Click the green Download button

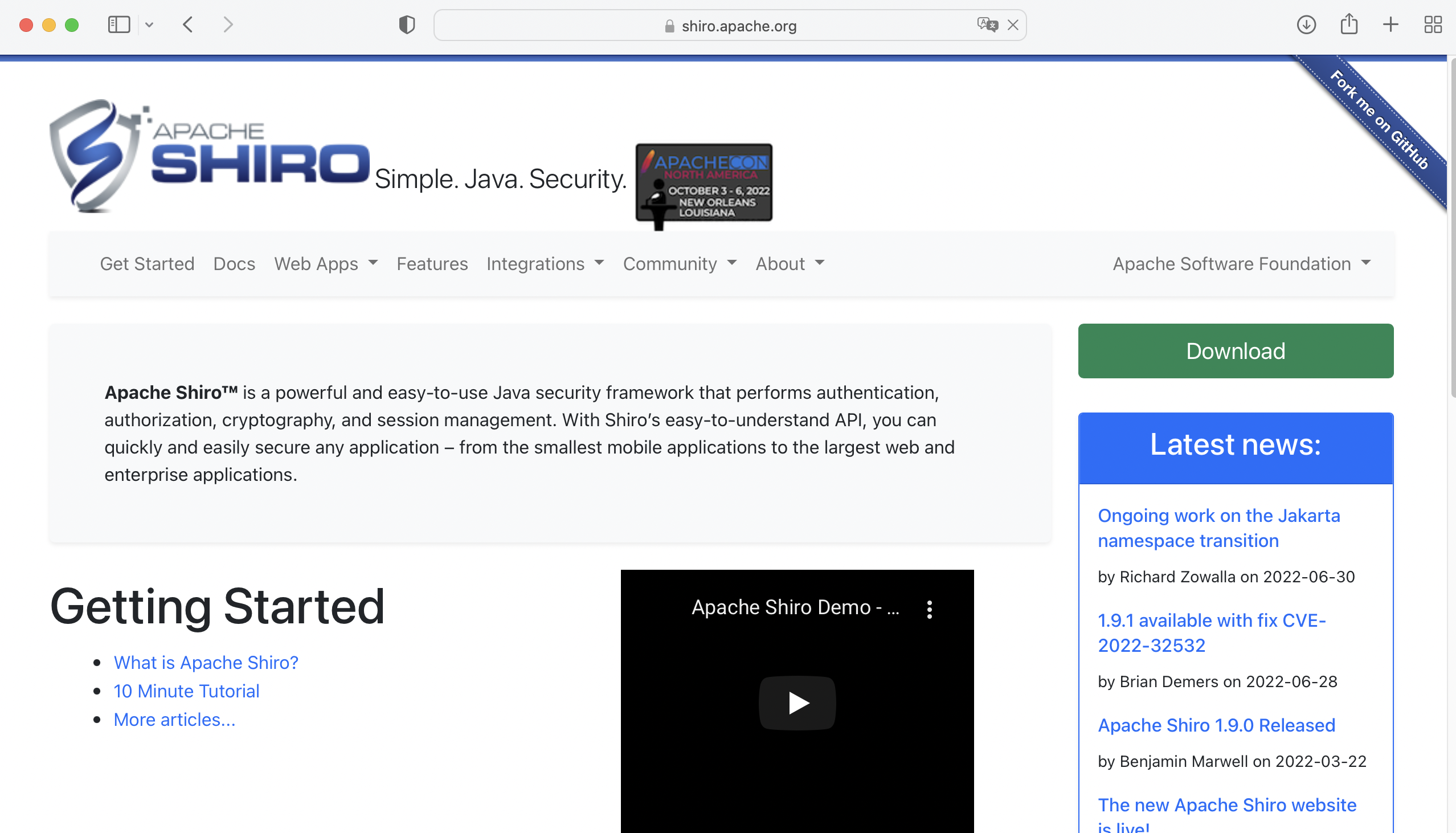(1235, 351)
